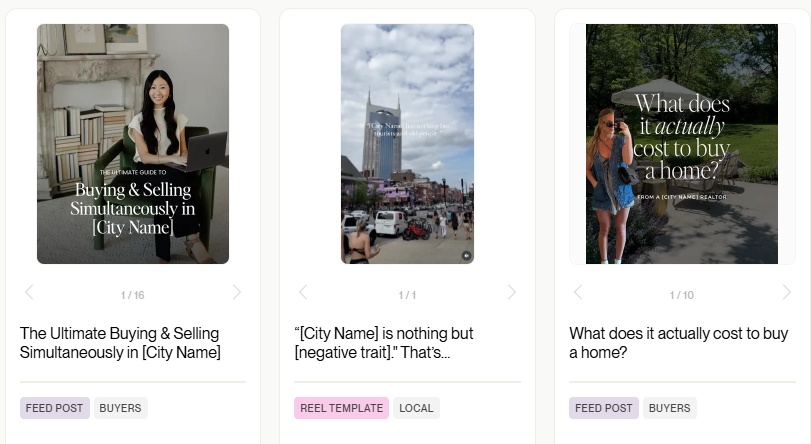Click next arrow under the city skyline reel

pos(511,293)
